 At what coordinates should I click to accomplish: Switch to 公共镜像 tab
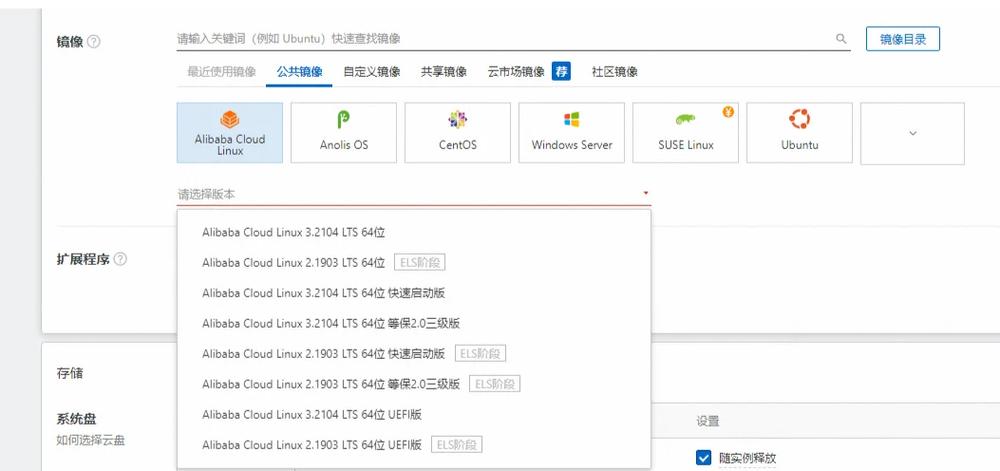coord(300,72)
